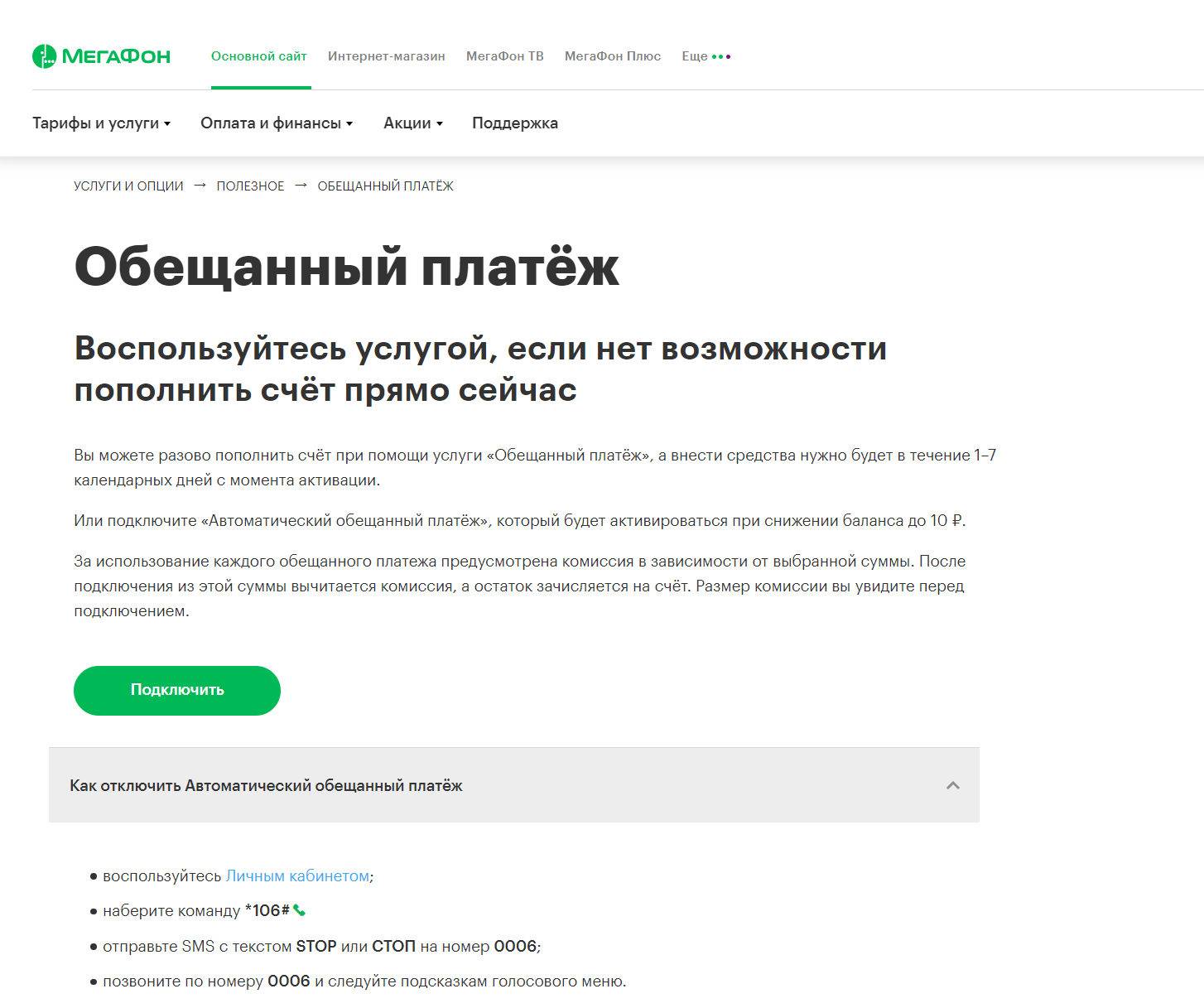
Task: Open МегаФон Плюс
Action: tap(612, 56)
